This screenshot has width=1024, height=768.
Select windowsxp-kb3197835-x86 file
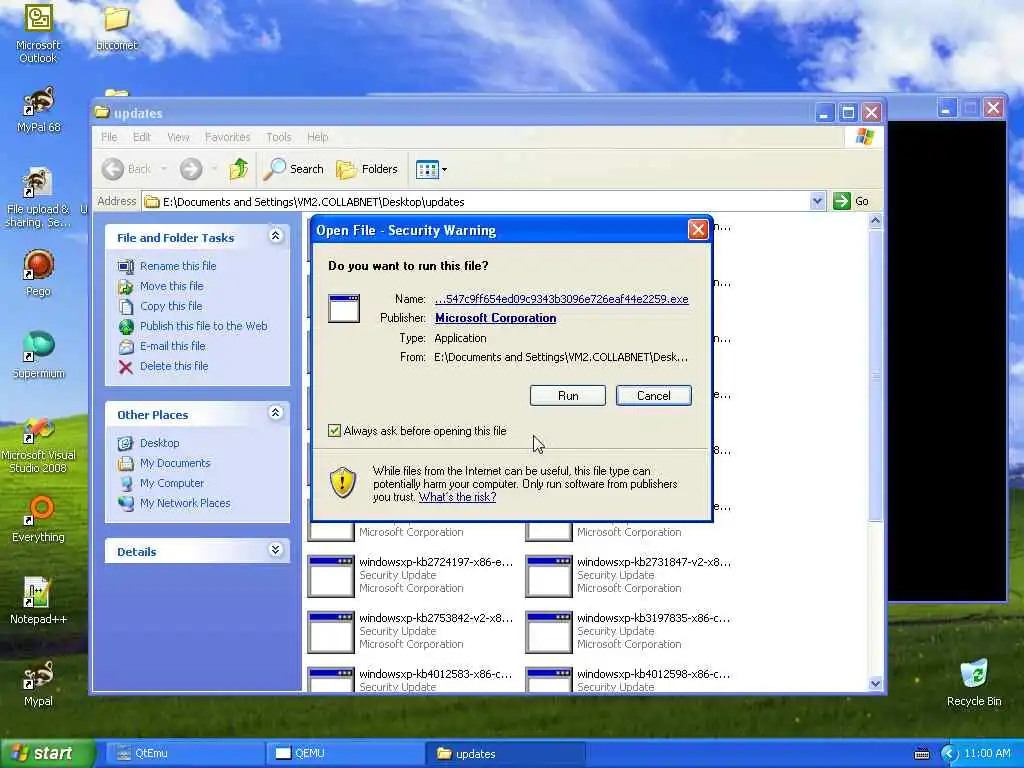629,632
